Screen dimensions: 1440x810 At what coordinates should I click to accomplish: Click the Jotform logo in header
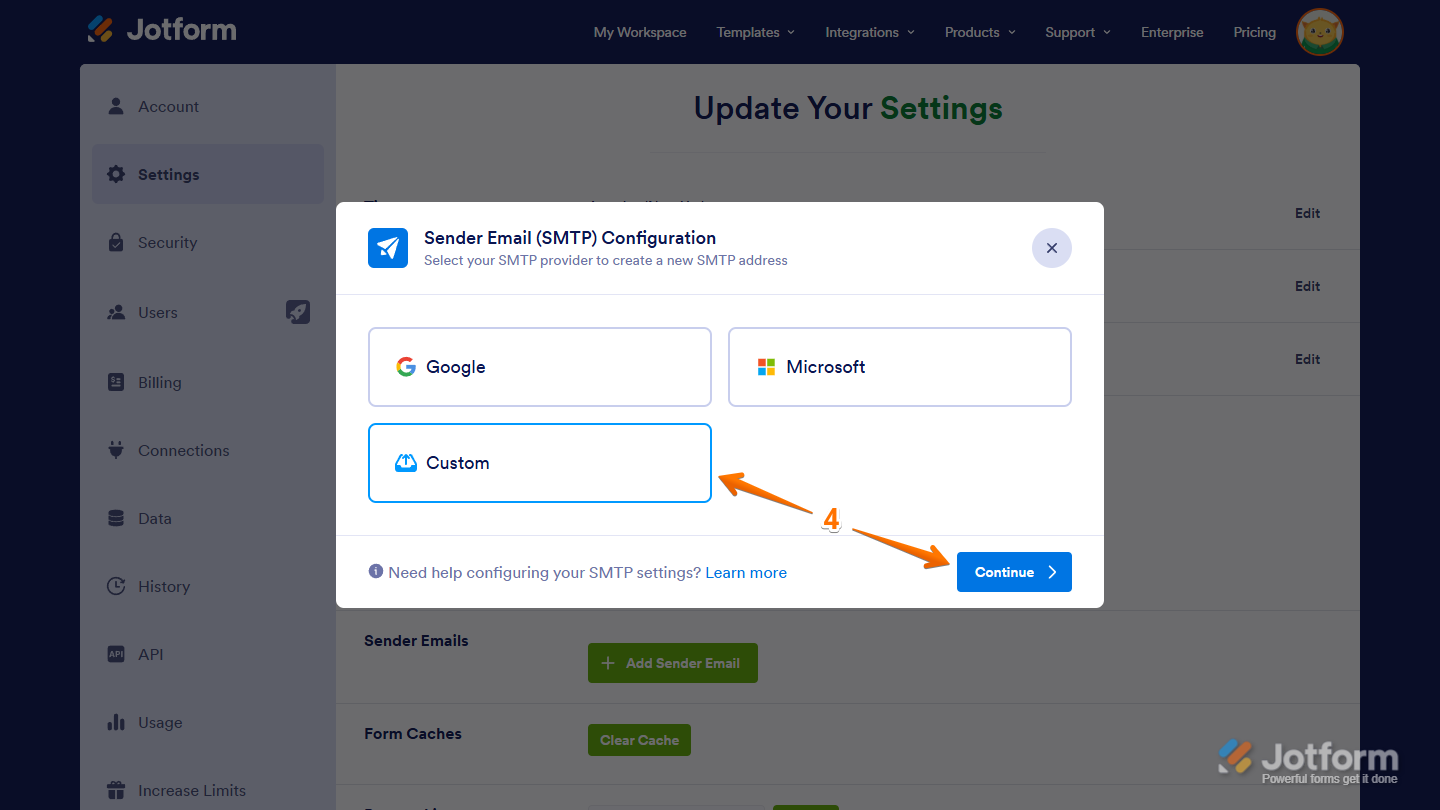click(162, 29)
